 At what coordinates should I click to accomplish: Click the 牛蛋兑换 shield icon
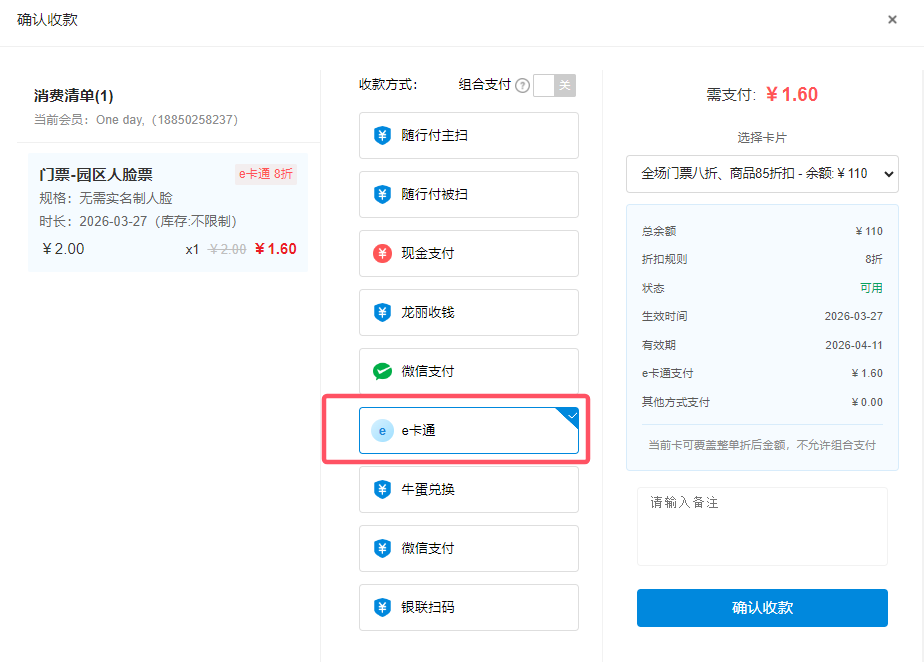pyautogui.click(x=382, y=490)
